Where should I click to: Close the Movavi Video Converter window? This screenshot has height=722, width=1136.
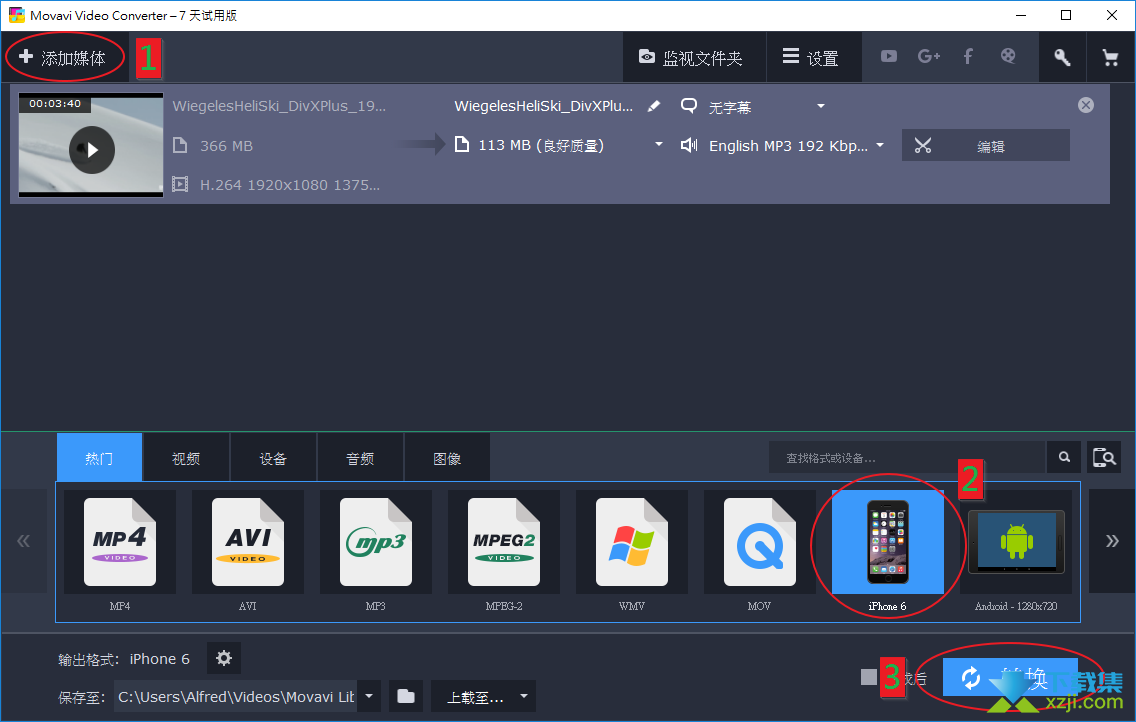coord(1111,15)
